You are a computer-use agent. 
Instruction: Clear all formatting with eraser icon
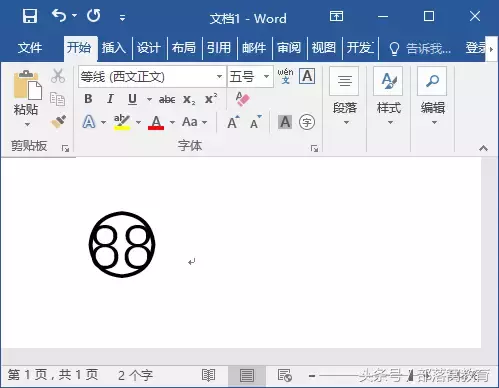point(242,99)
